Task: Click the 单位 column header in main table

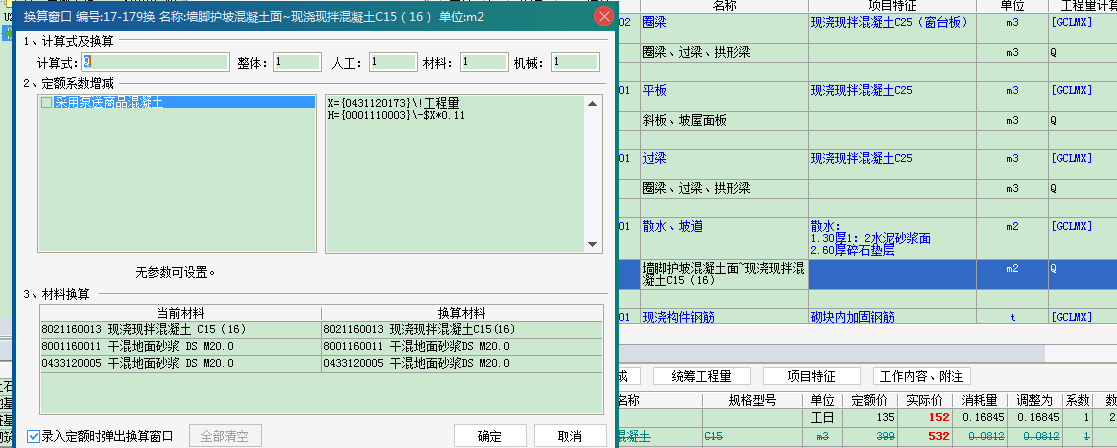Action: tap(1012, 6)
